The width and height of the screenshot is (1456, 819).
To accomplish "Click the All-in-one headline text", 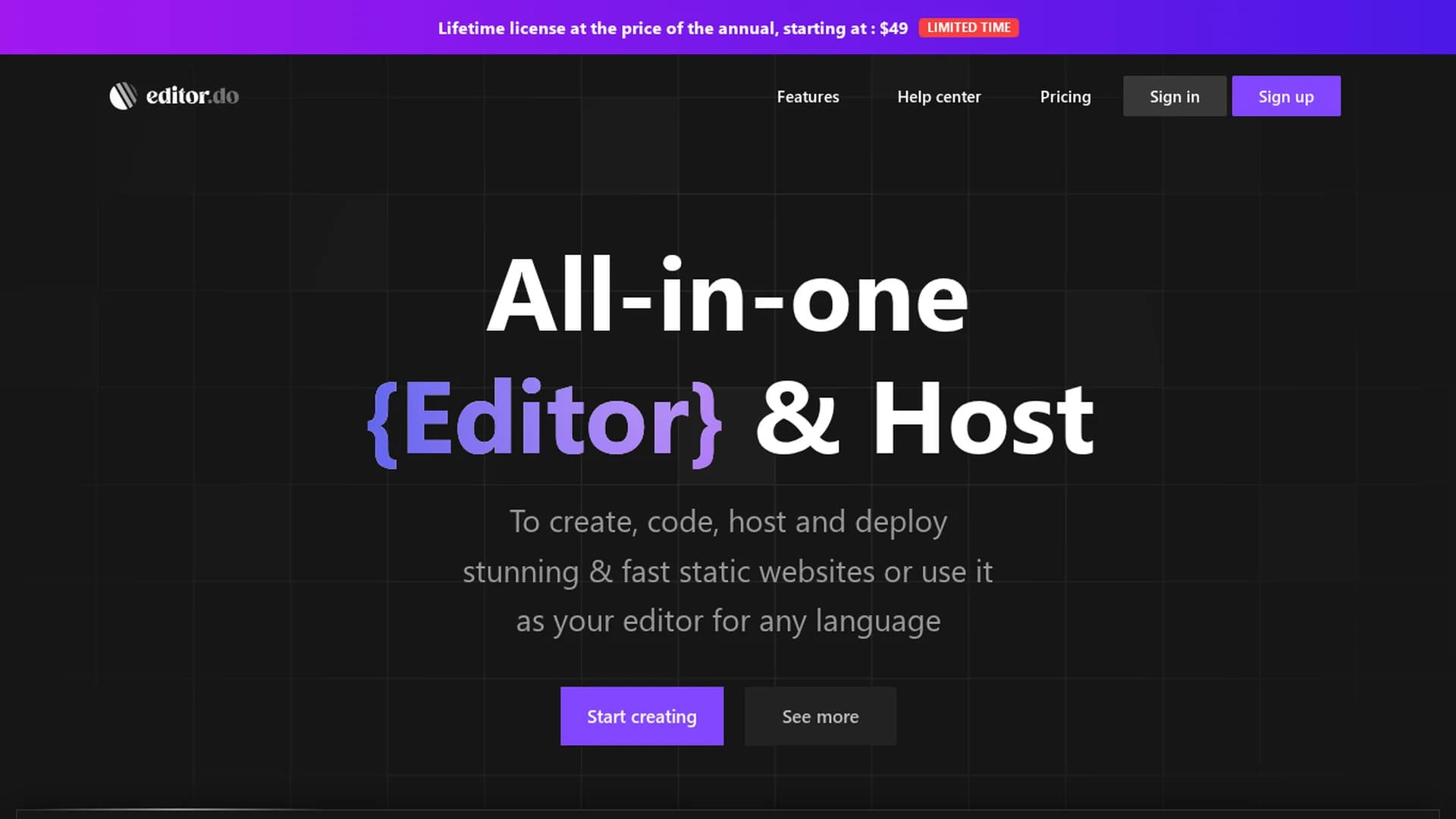I will 727,295.
